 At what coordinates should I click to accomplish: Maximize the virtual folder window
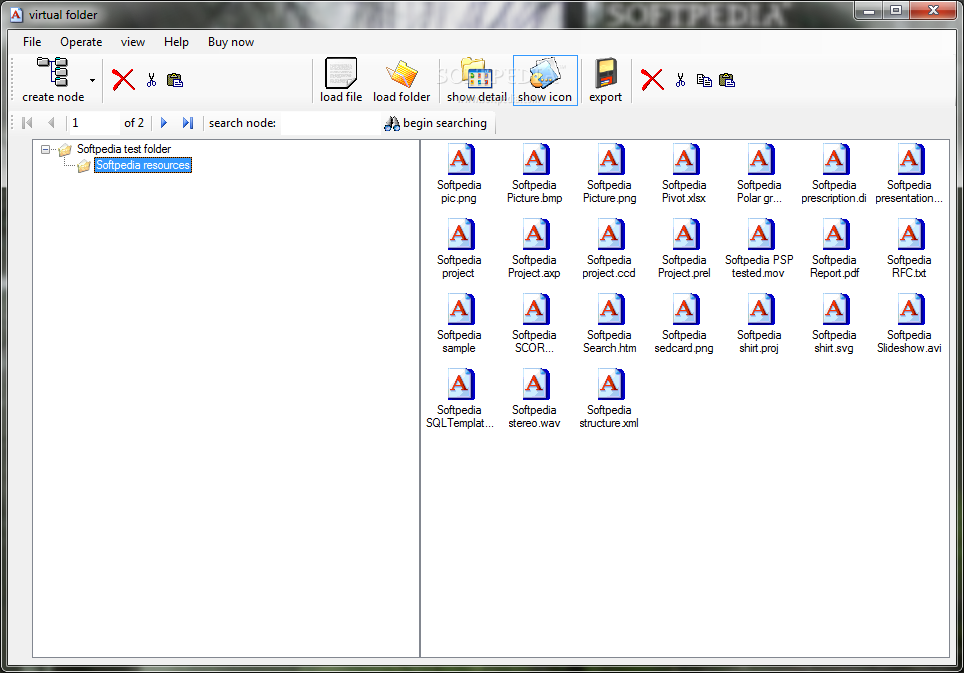click(896, 10)
